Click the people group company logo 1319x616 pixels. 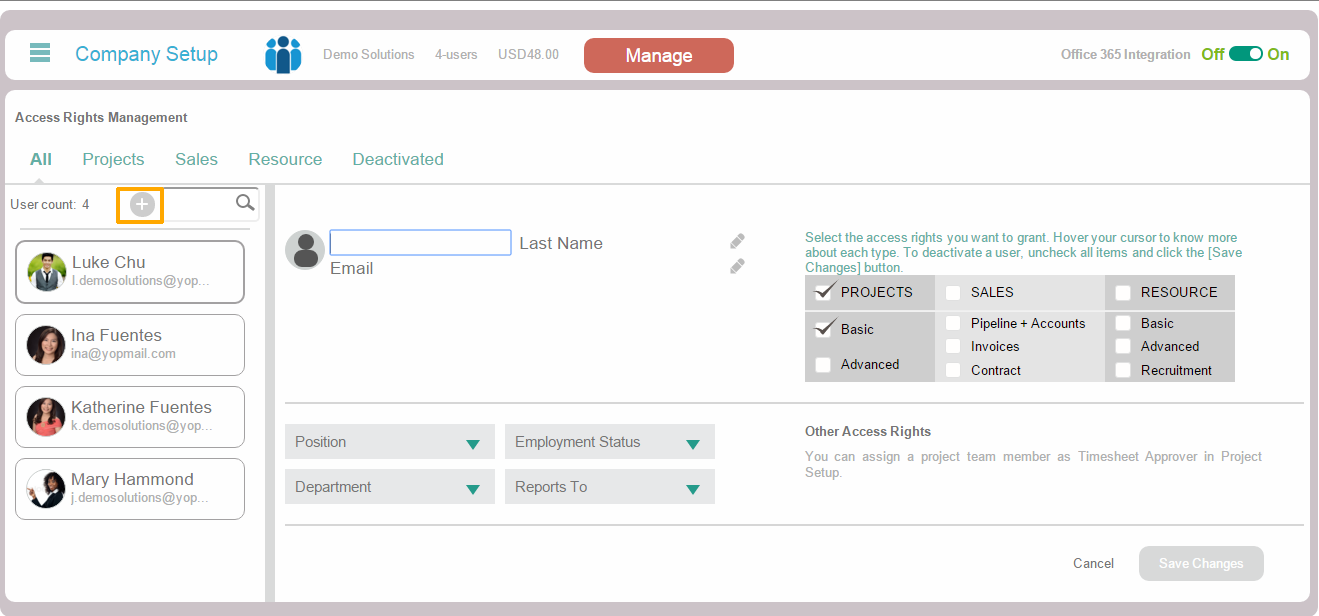283,54
